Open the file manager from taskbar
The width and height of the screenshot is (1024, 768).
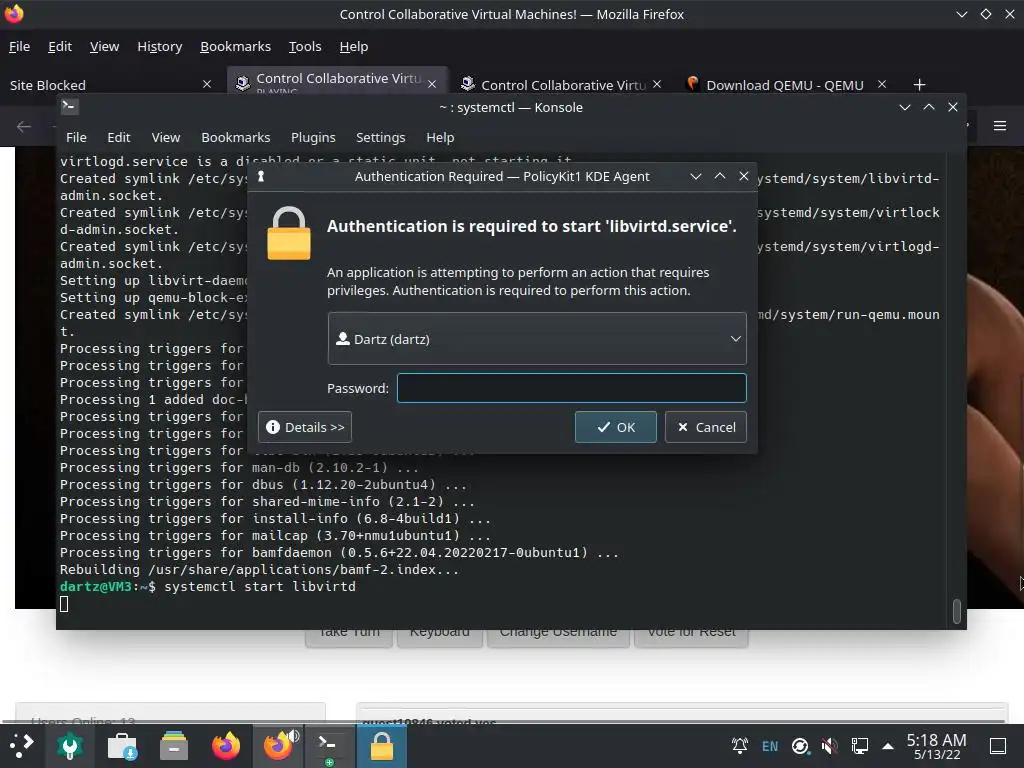click(x=174, y=746)
